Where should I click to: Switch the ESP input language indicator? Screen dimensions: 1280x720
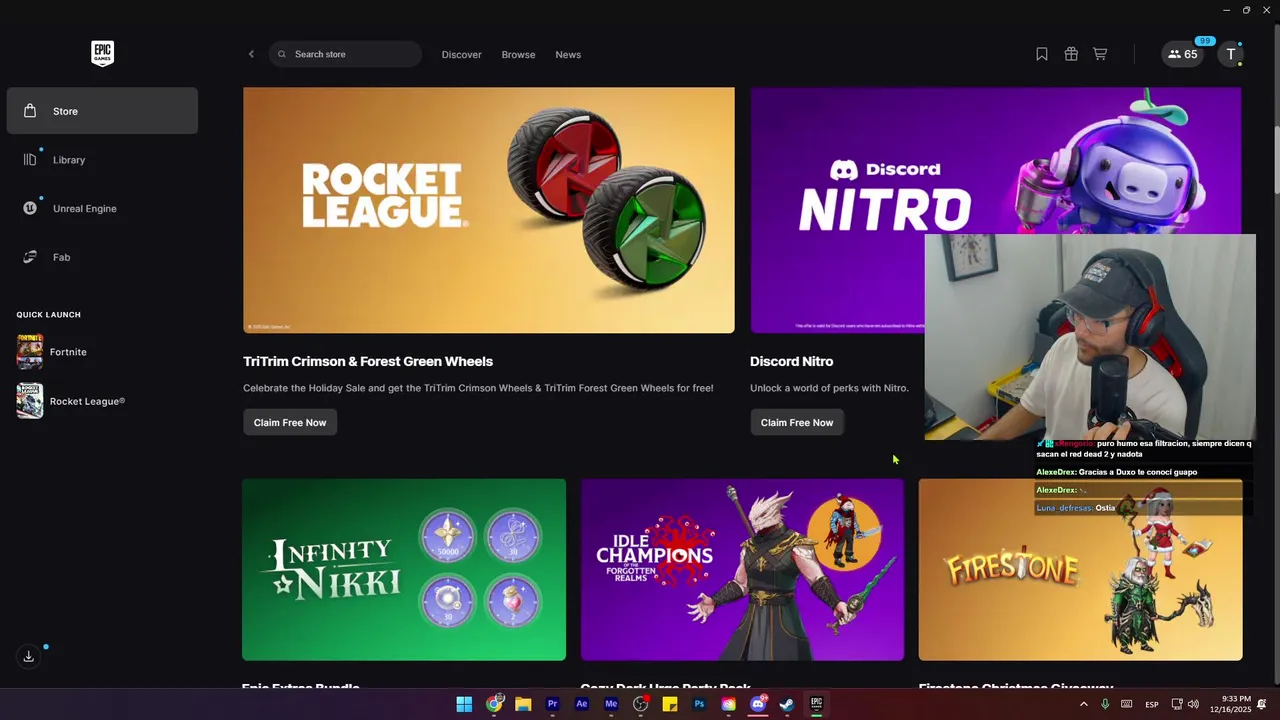tap(1152, 704)
